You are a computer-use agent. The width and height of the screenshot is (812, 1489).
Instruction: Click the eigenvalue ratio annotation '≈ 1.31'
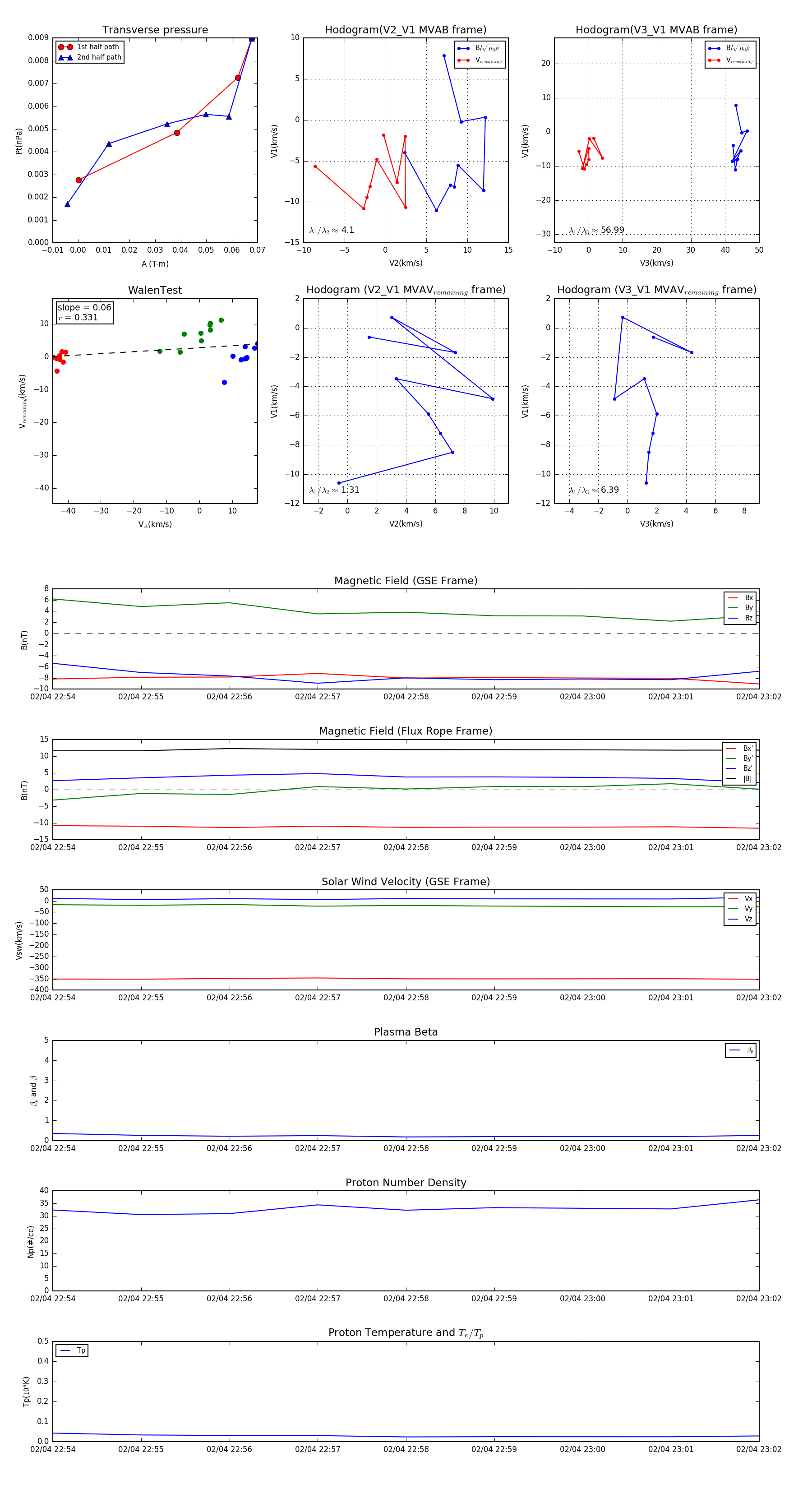click(334, 490)
